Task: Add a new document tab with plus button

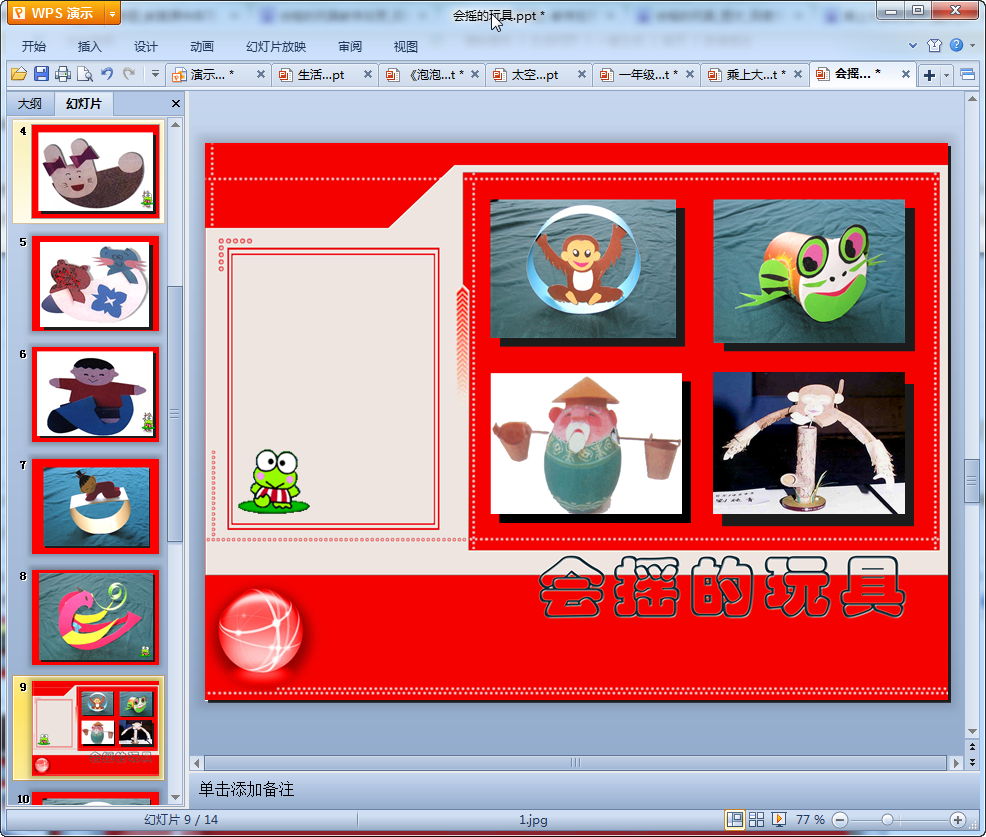Action: [929, 75]
